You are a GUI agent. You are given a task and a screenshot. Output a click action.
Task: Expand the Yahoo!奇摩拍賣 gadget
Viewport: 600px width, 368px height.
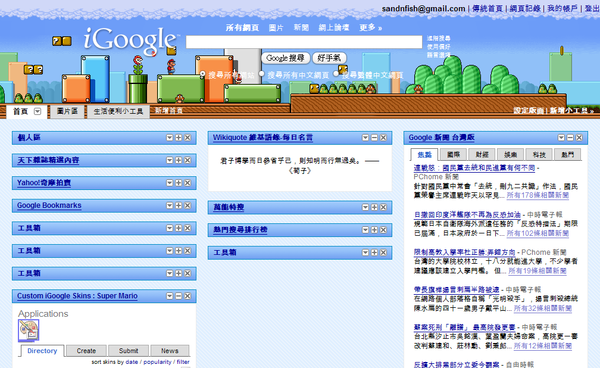(x=179, y=183)
